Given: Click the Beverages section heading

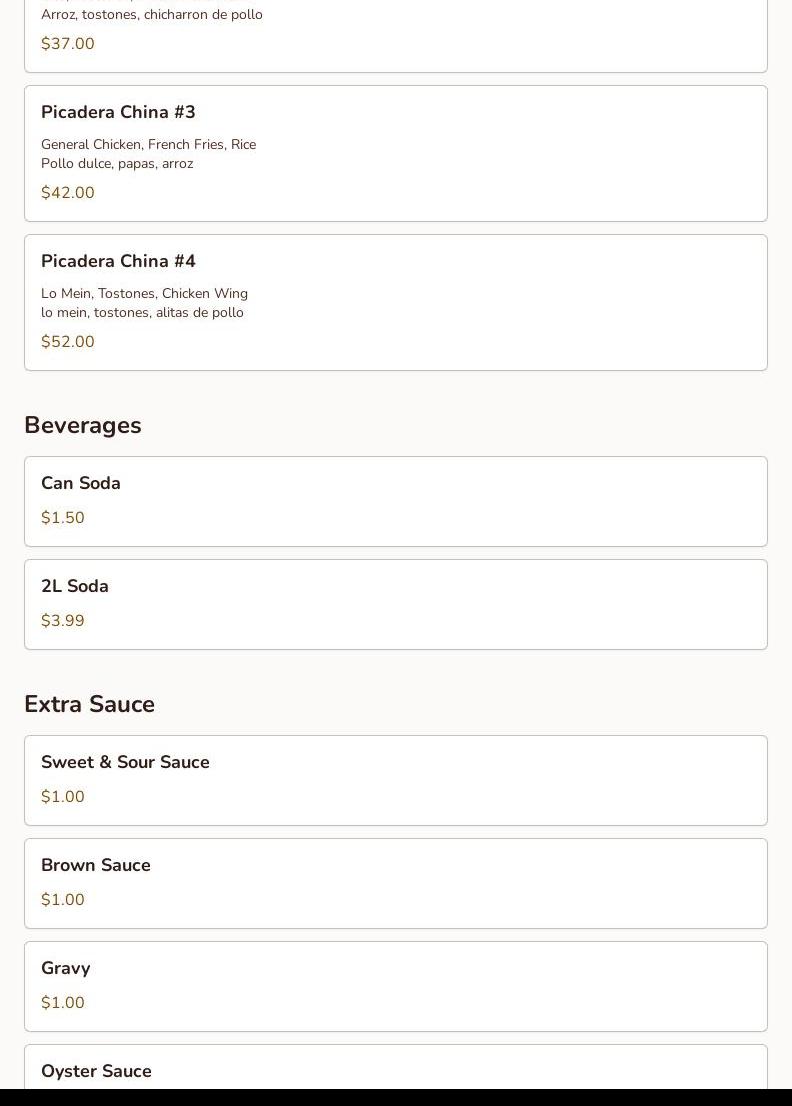Looking at the screenshot, I should (83, 425).
